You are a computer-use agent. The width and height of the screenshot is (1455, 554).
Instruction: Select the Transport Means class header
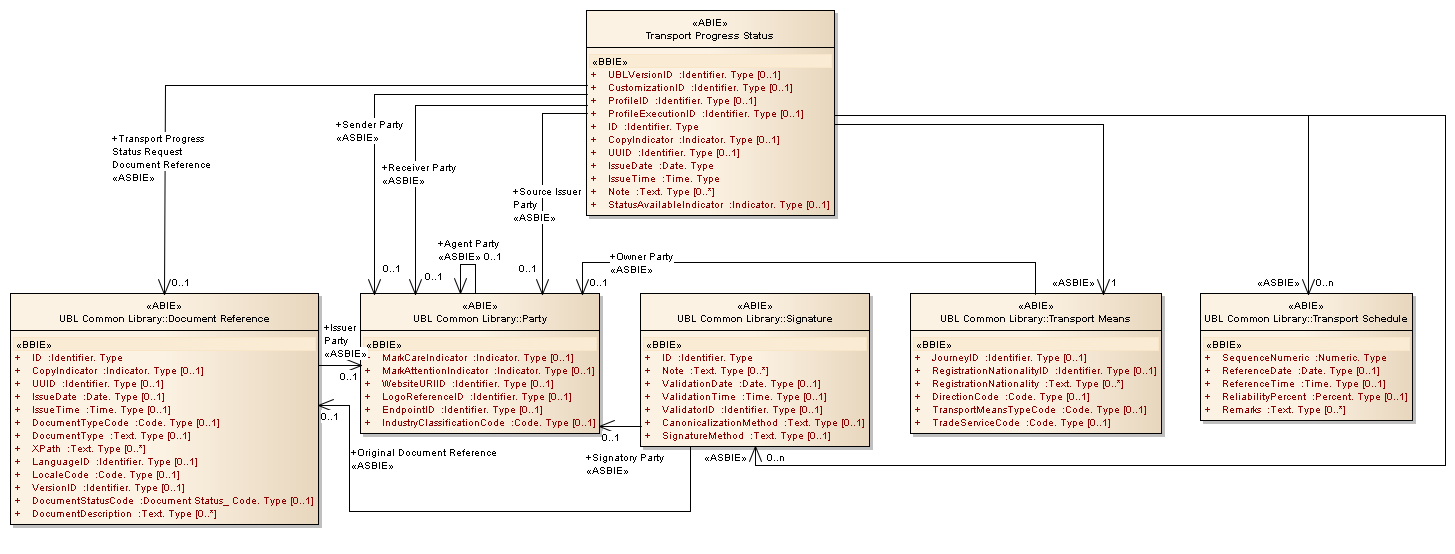pos(1035,319)
